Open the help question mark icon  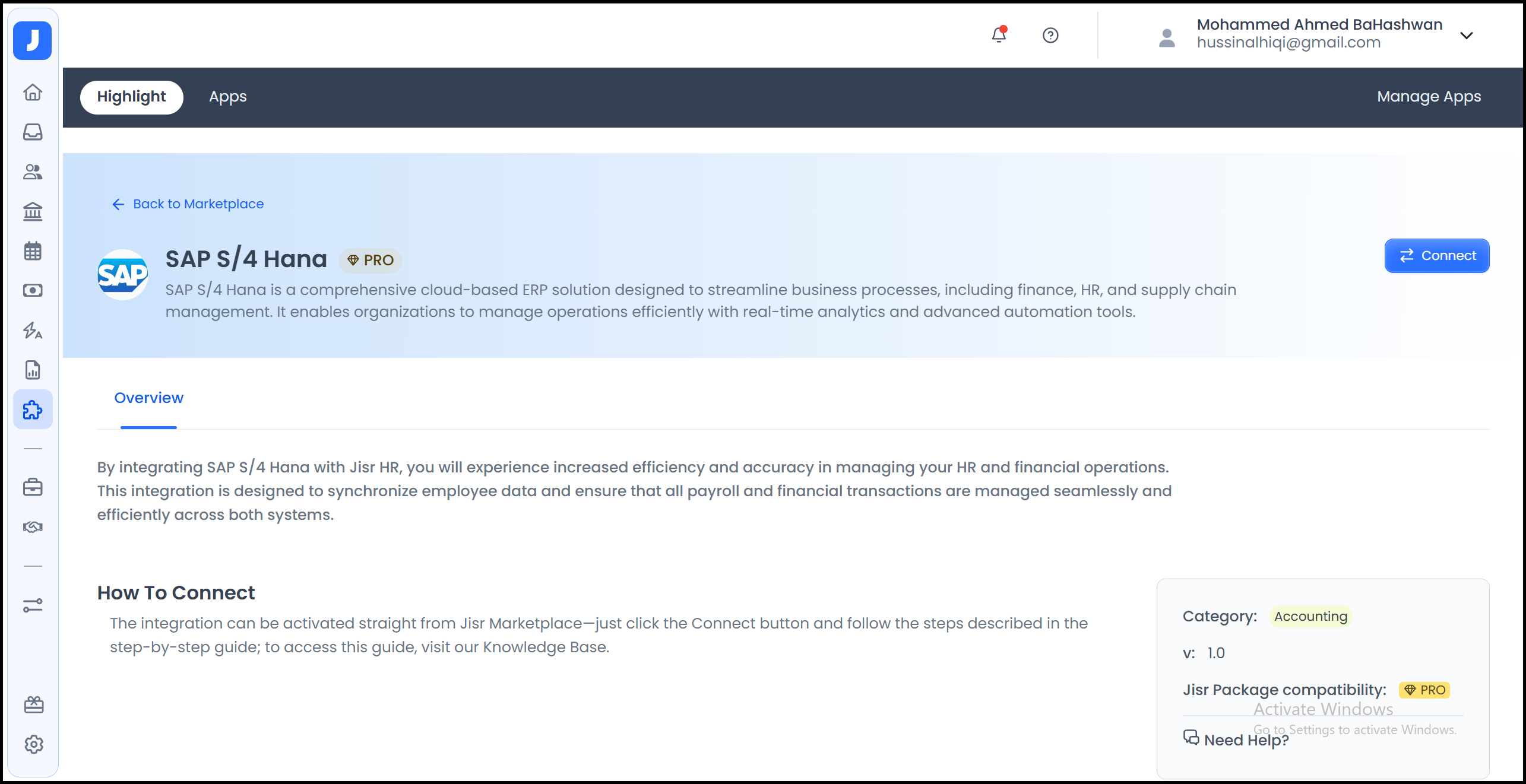pos(1050,36)
